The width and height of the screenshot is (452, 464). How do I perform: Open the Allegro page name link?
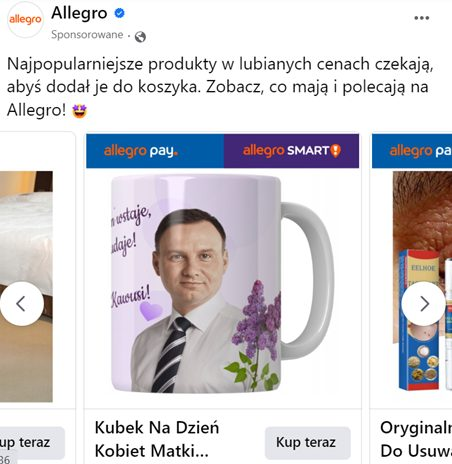[79, 13]
